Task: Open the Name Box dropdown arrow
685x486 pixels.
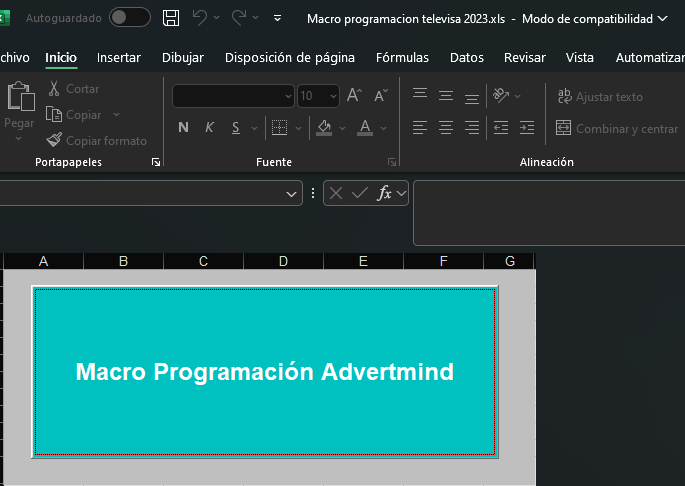Action: [x=291, y=194]
